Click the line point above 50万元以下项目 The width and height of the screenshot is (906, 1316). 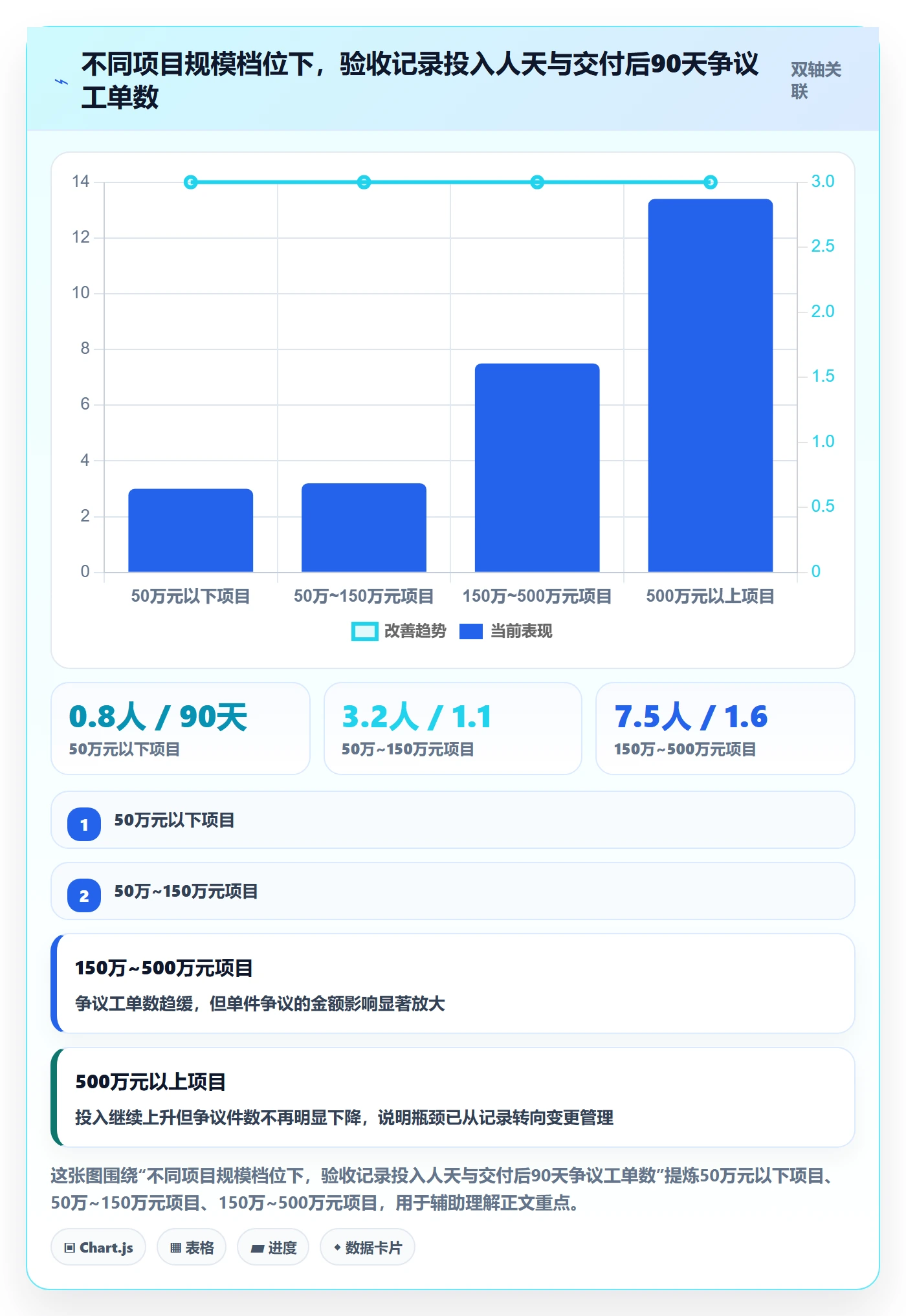(191, 182)
